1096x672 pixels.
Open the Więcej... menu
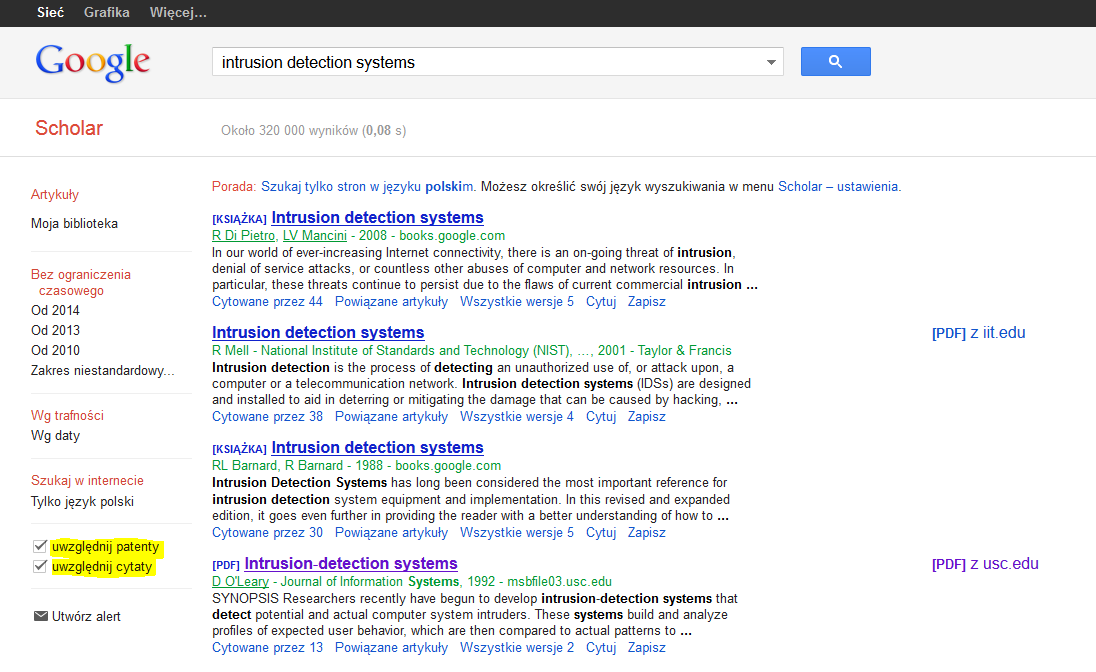[178, 13]
